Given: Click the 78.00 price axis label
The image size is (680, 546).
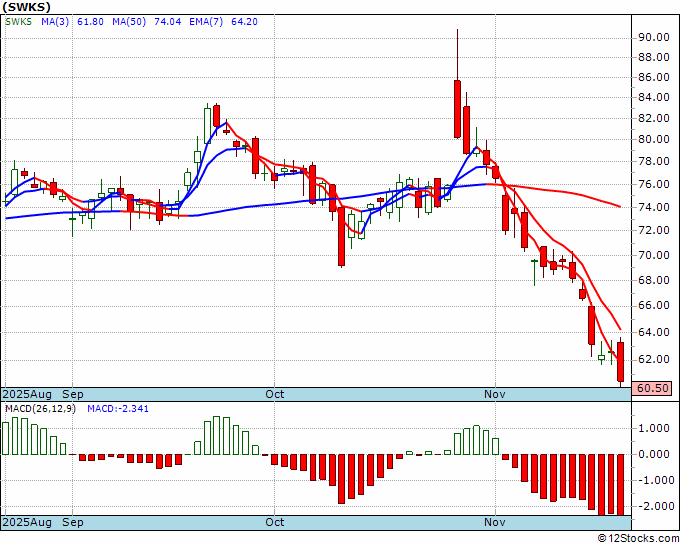Looking at the screenshot, I should point(654,162).
